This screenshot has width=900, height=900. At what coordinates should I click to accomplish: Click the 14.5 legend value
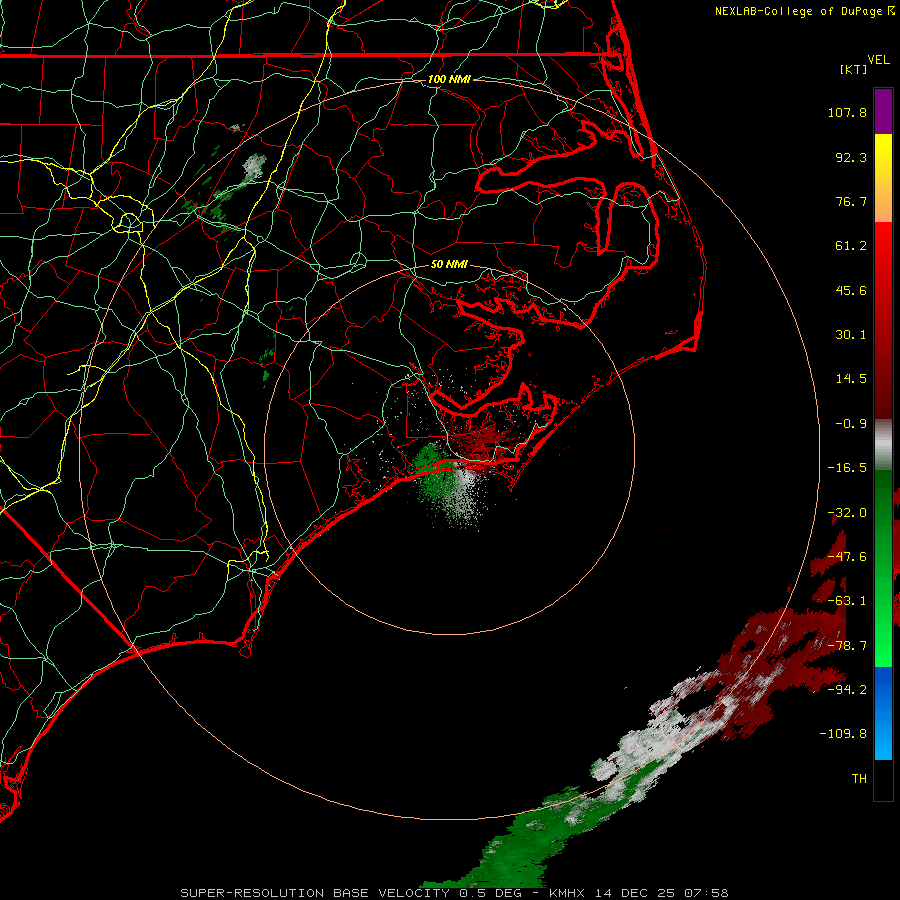coord(851,379)
